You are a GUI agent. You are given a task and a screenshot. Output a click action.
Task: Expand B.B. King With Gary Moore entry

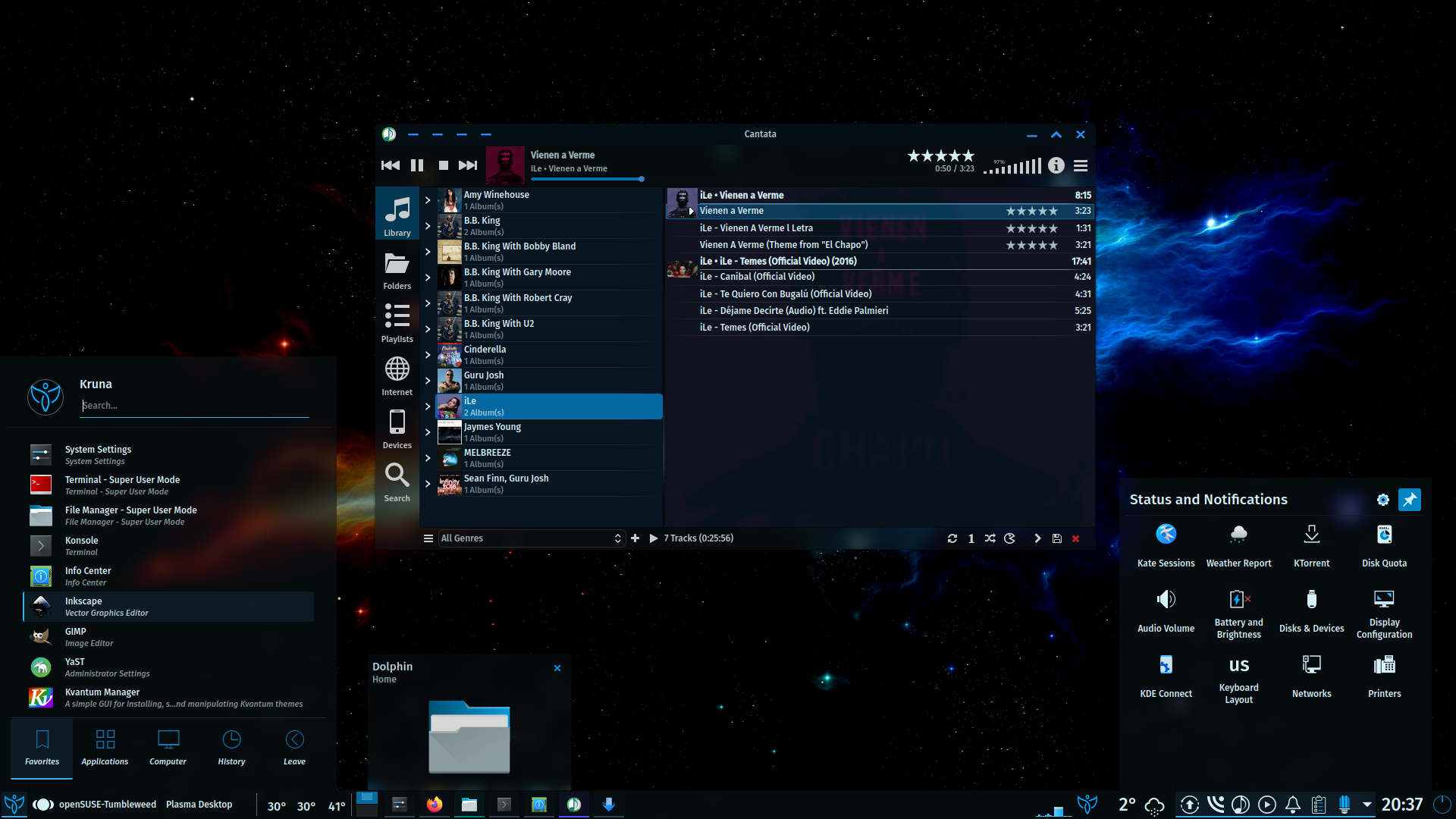(x=428, y=278)
